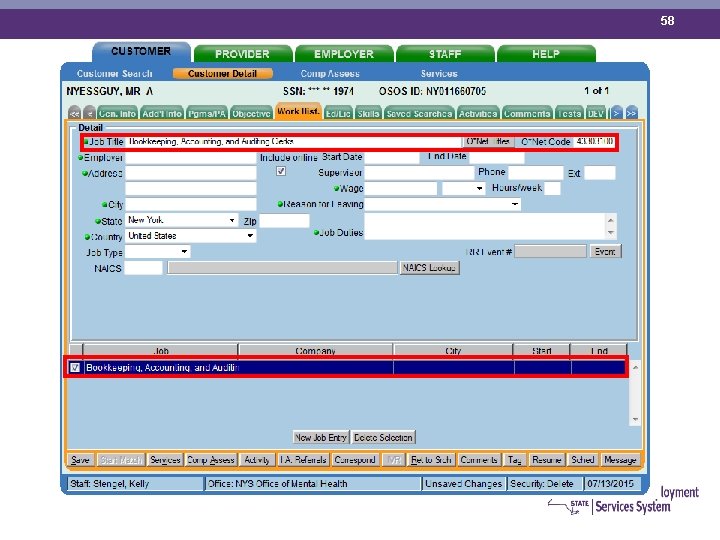This screenshot has width=720, height=540.
Task: Open the State dropdown
Action: (232, 220)
